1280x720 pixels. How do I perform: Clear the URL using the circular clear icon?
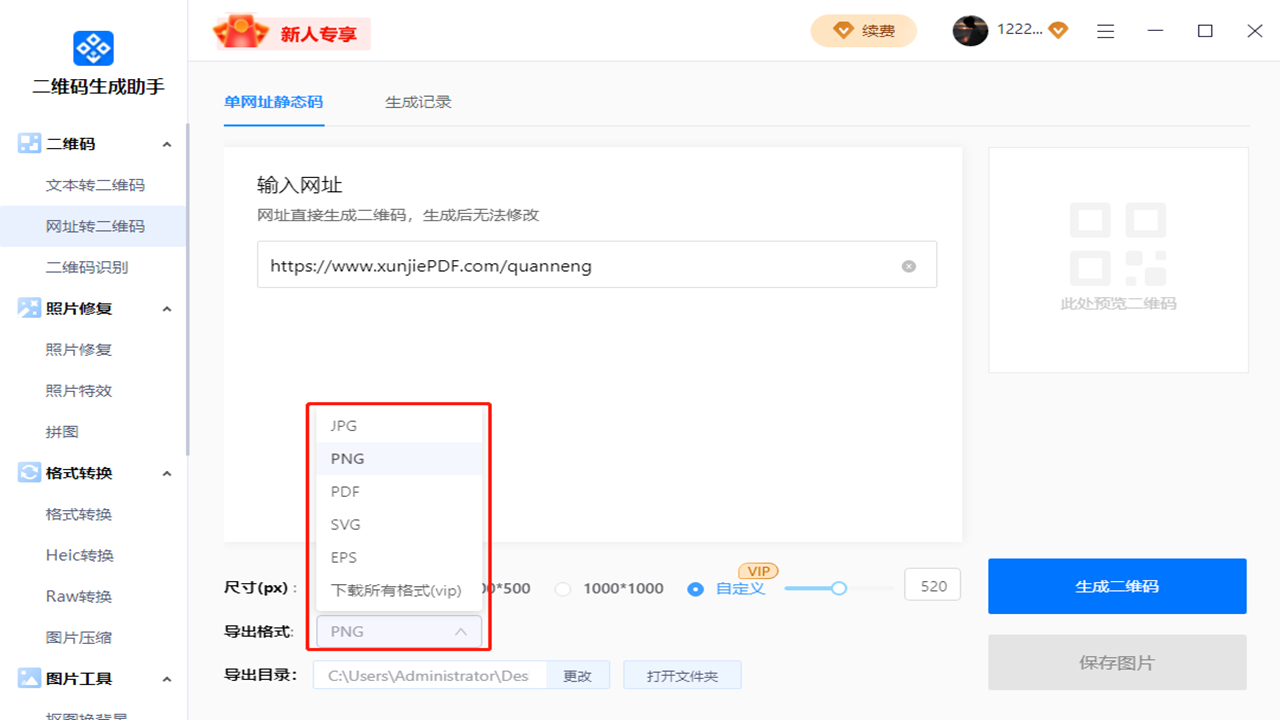[x=908, y=265]
